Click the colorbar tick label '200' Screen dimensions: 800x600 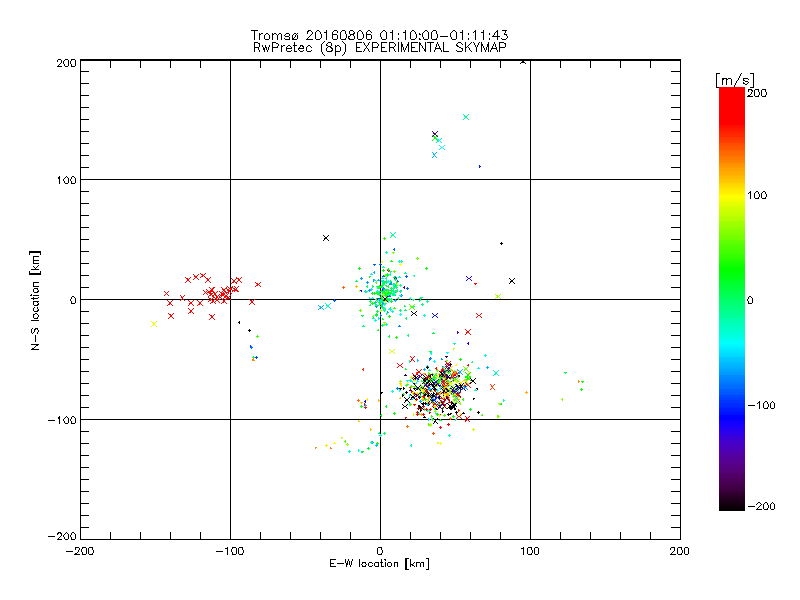click(x=757, y=93)
